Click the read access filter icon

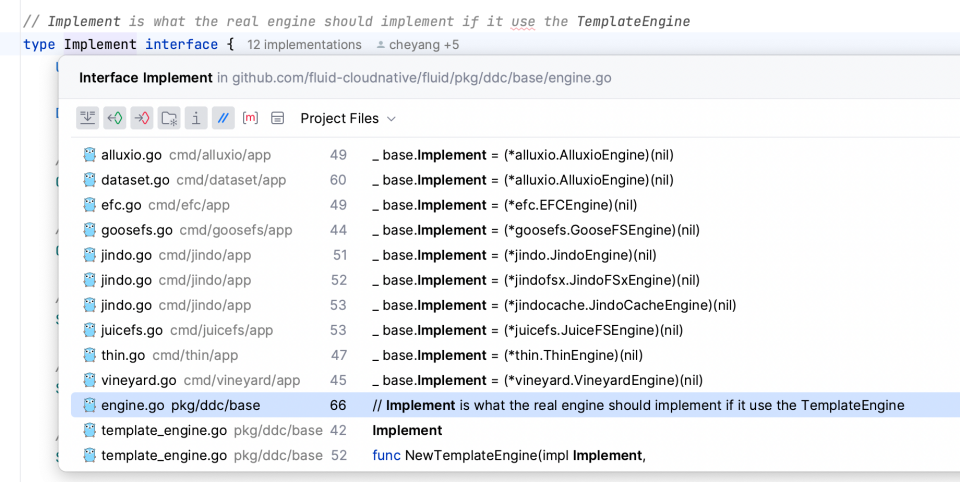[115, 118]
